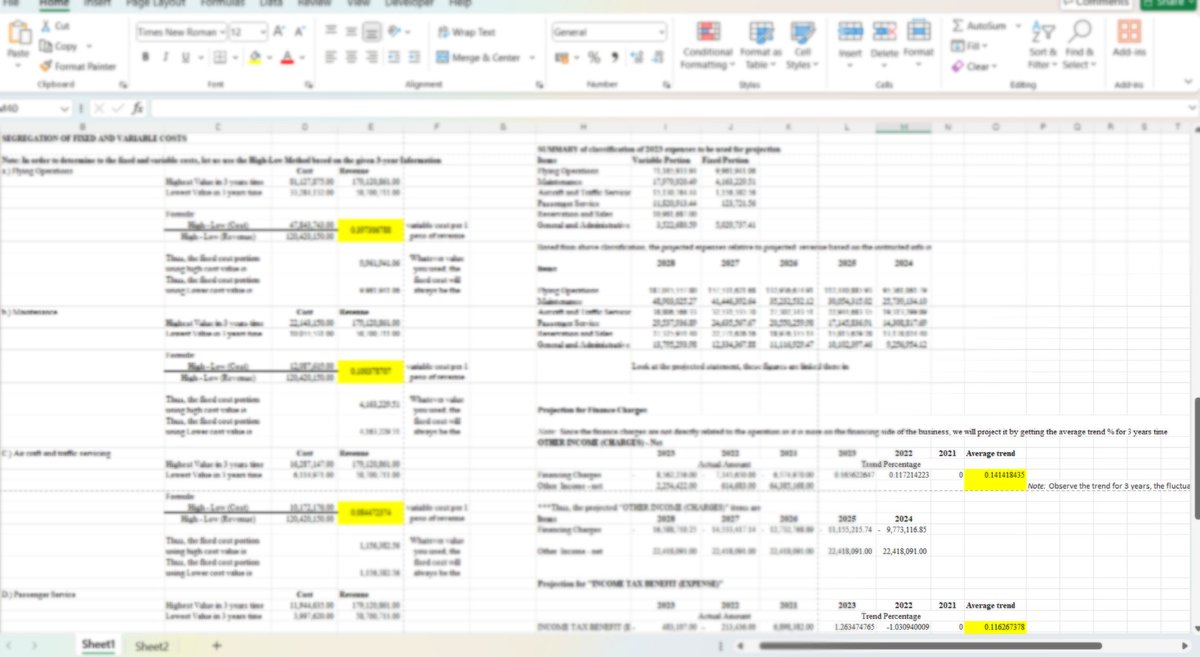This screenshot has height=657, width=1200.
Task: Open the Find & Select dropdown
Action: click(x=1078, y=44)
